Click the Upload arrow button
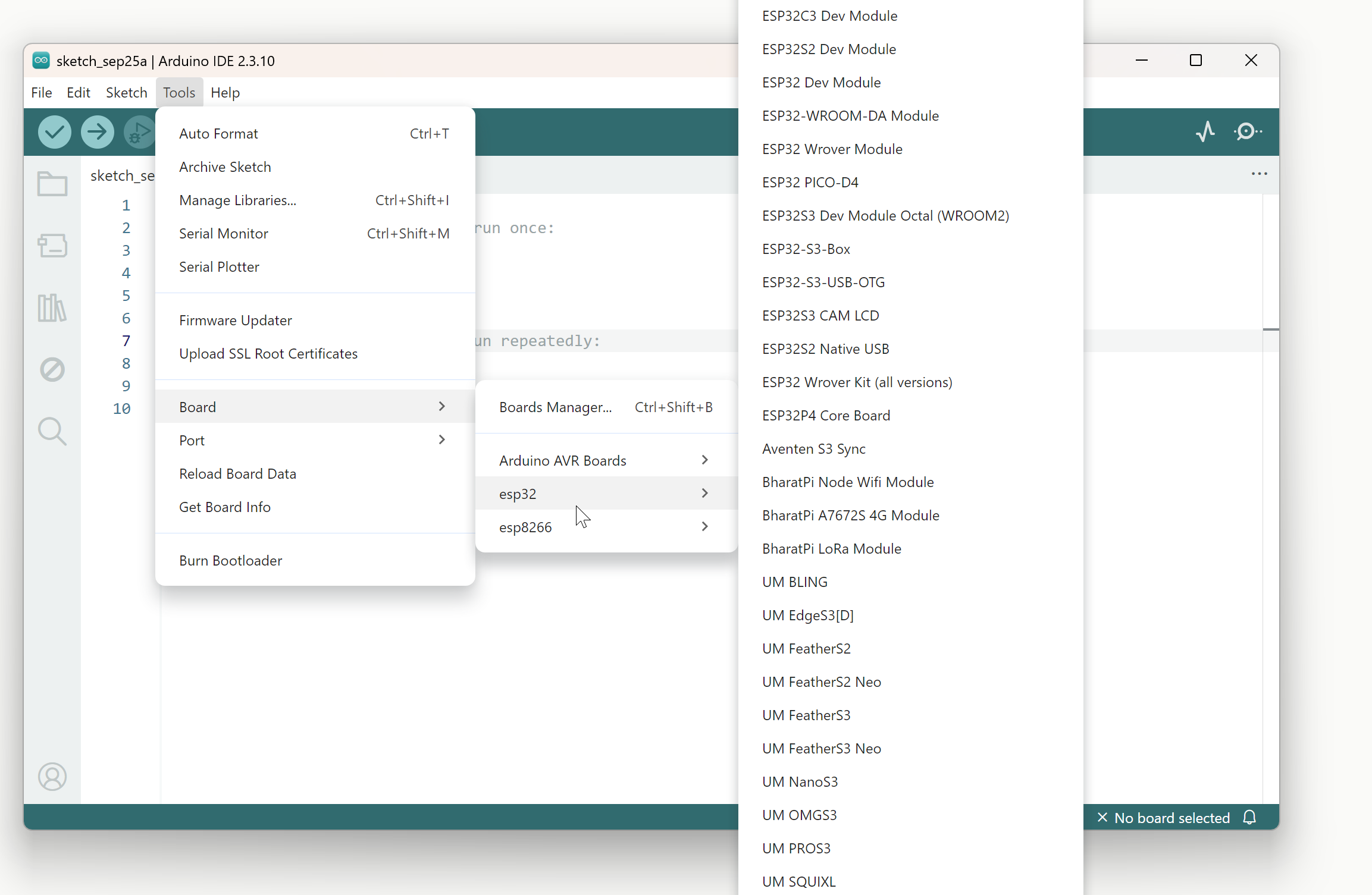The height and width of the screenshot is (895, 1372). [98, 132]
